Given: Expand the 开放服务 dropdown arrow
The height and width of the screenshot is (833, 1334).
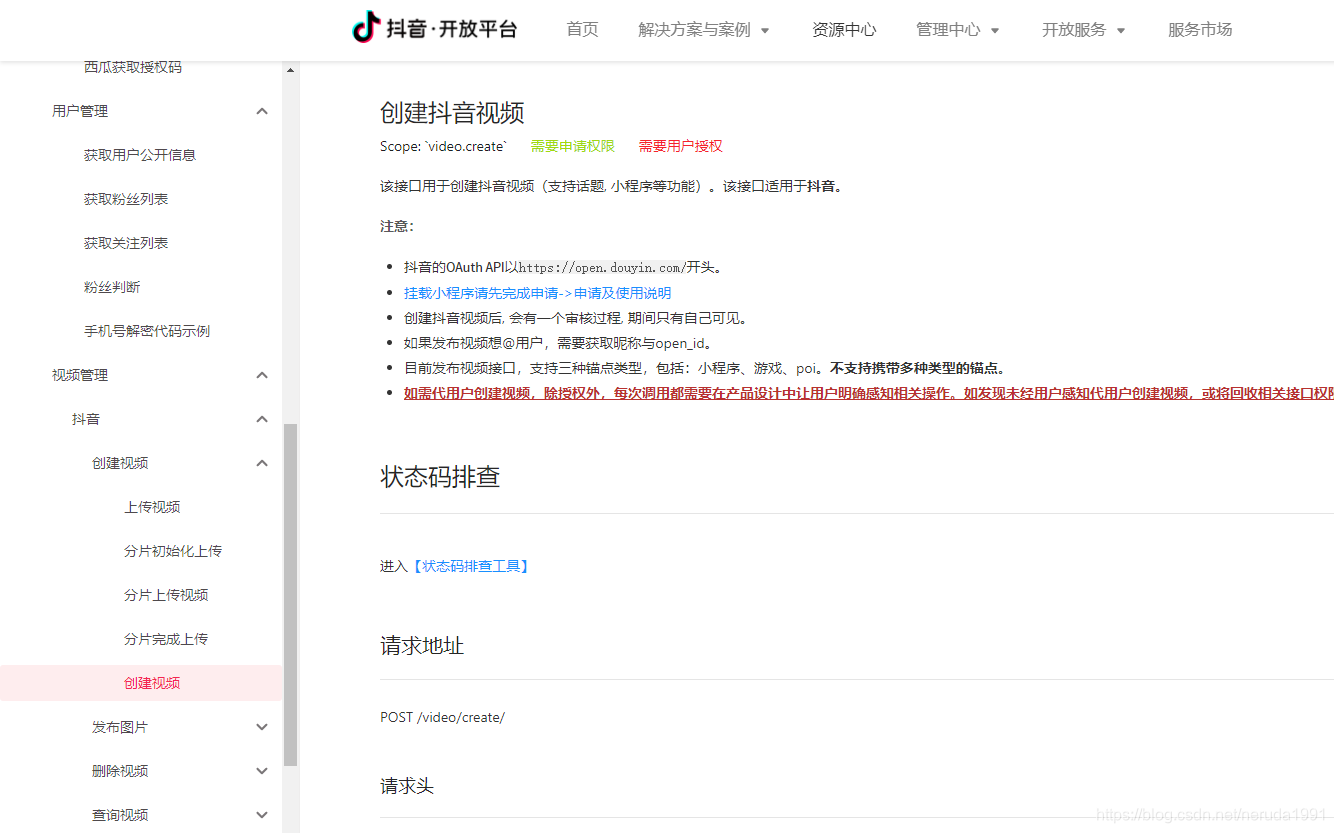Looking at the screenshot, I should click(1121, 31).
